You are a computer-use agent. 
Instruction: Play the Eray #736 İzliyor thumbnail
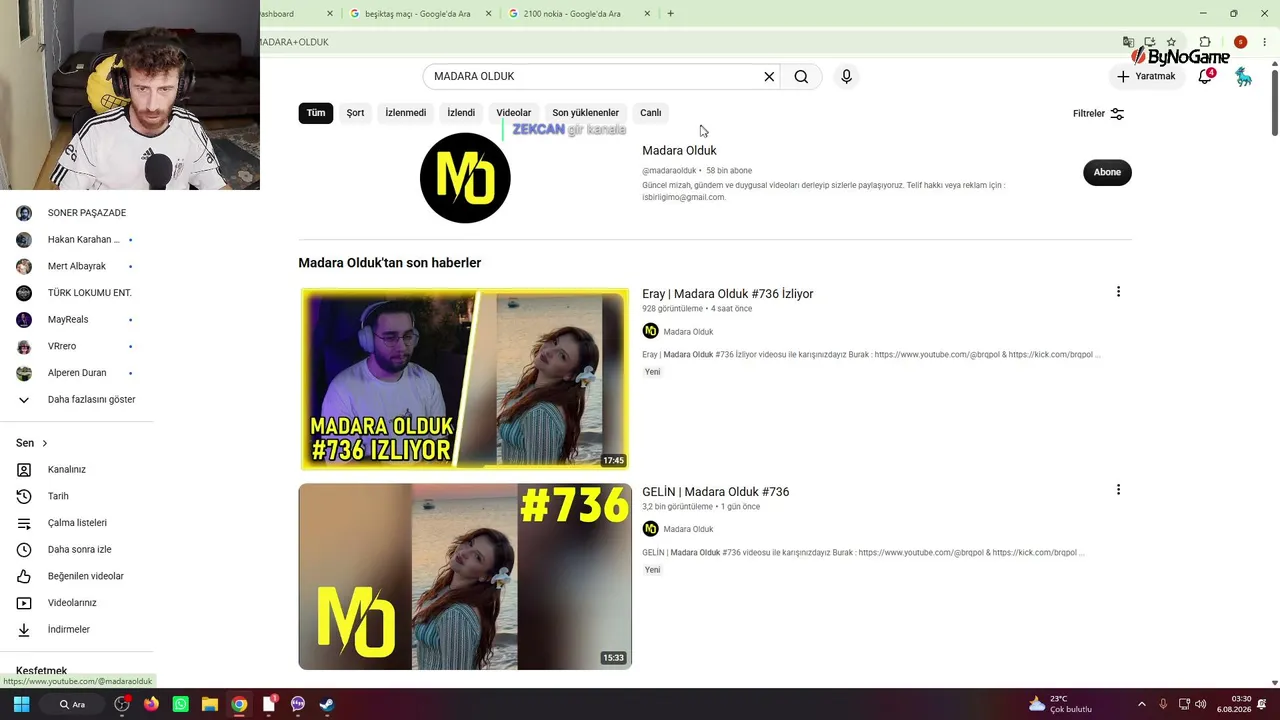click(465, 379)
